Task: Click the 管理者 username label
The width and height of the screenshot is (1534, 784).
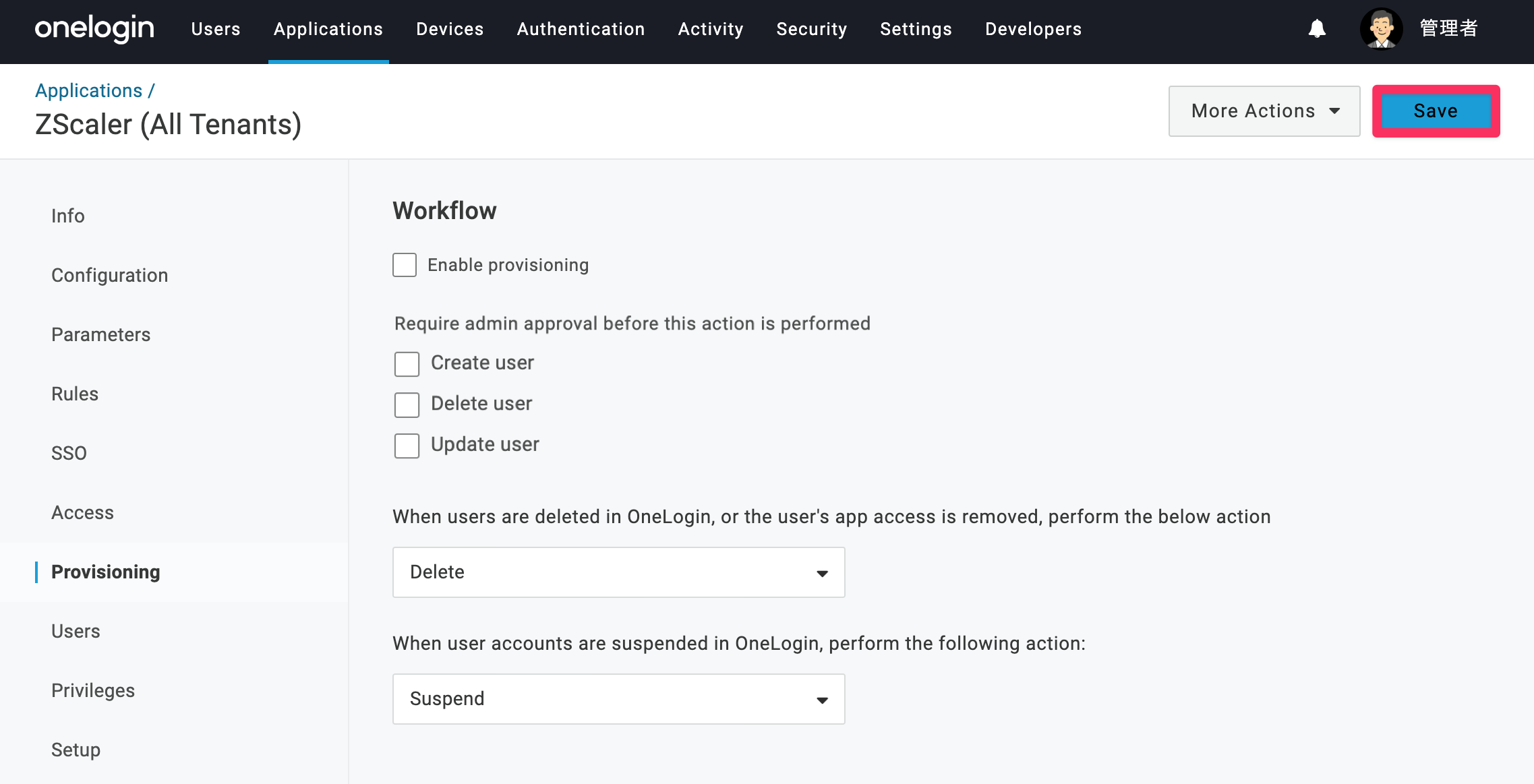Action: coord(1448,28)
